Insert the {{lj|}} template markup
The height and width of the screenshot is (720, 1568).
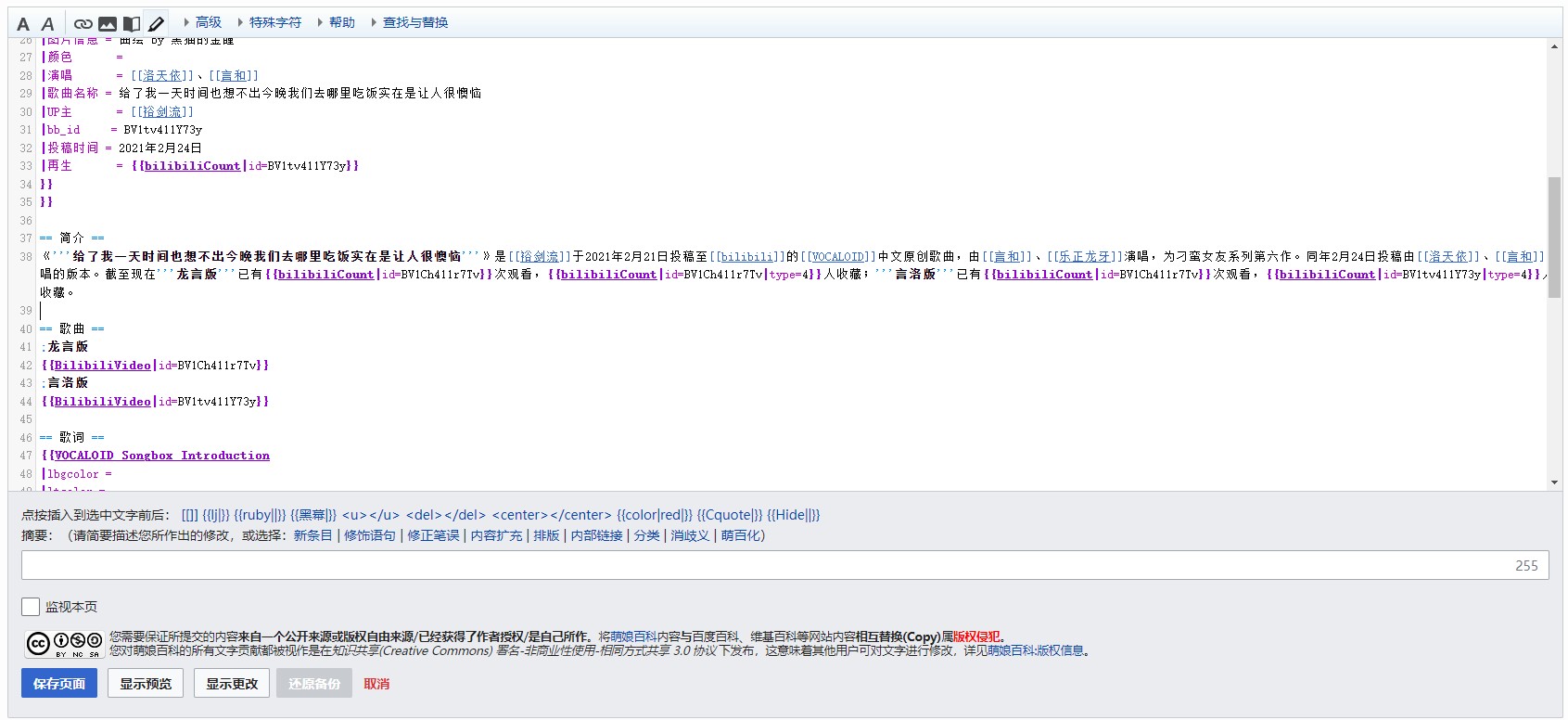(216, 515)
